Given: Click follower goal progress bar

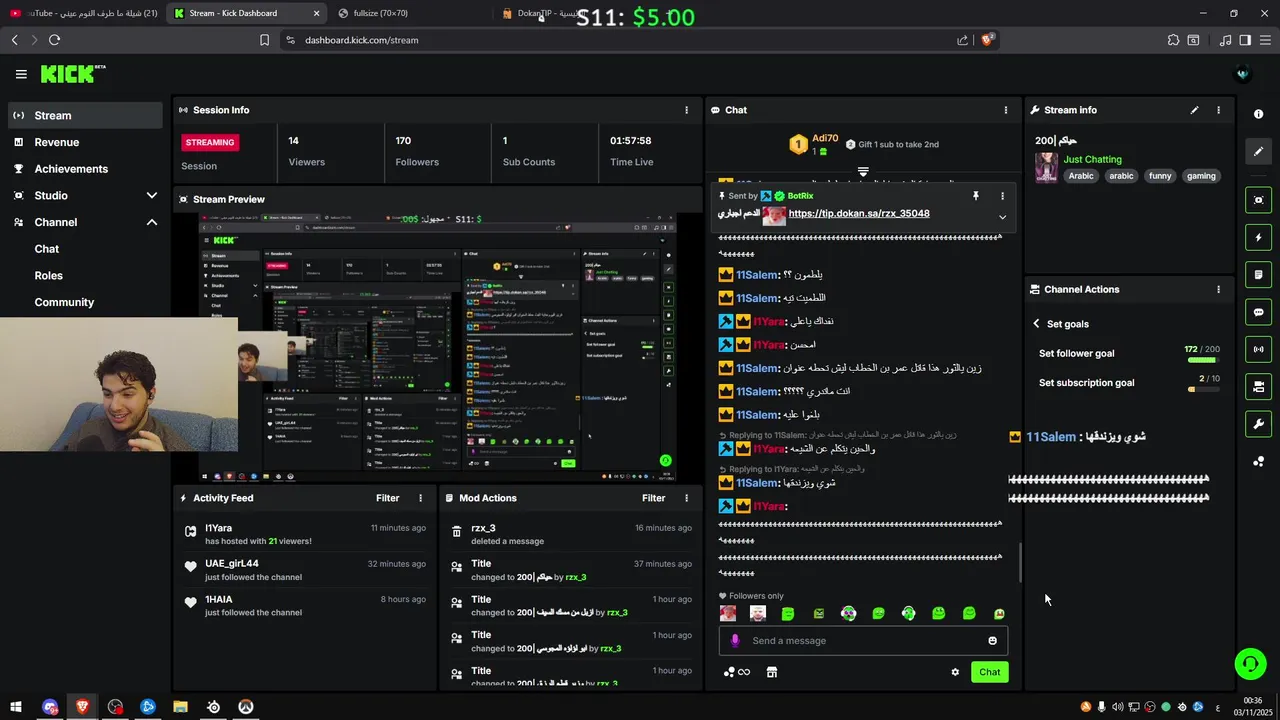Looking at the screenshot, I should [x=1203, y=360].
